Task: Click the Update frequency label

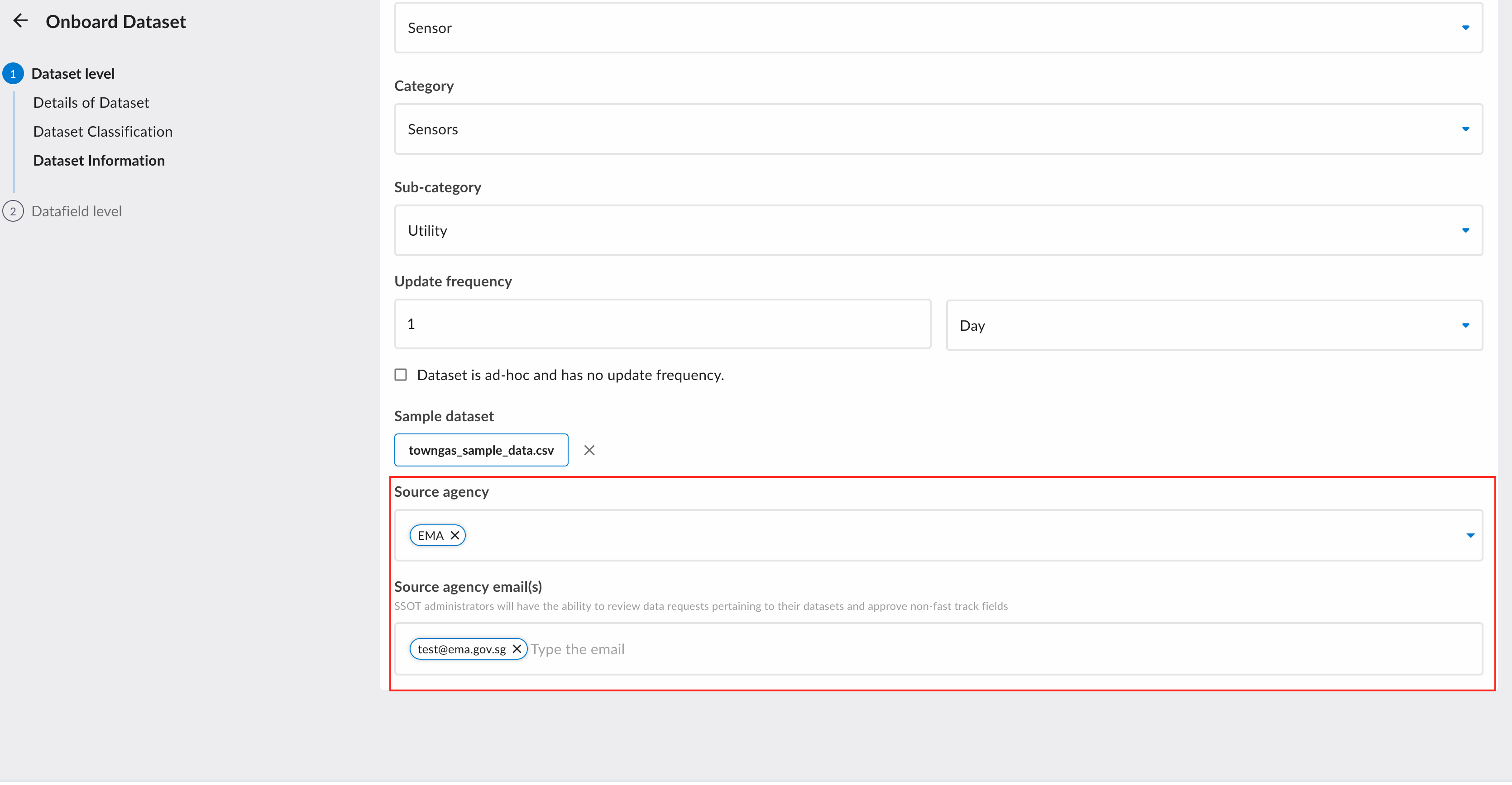Action: pos(453,281)
